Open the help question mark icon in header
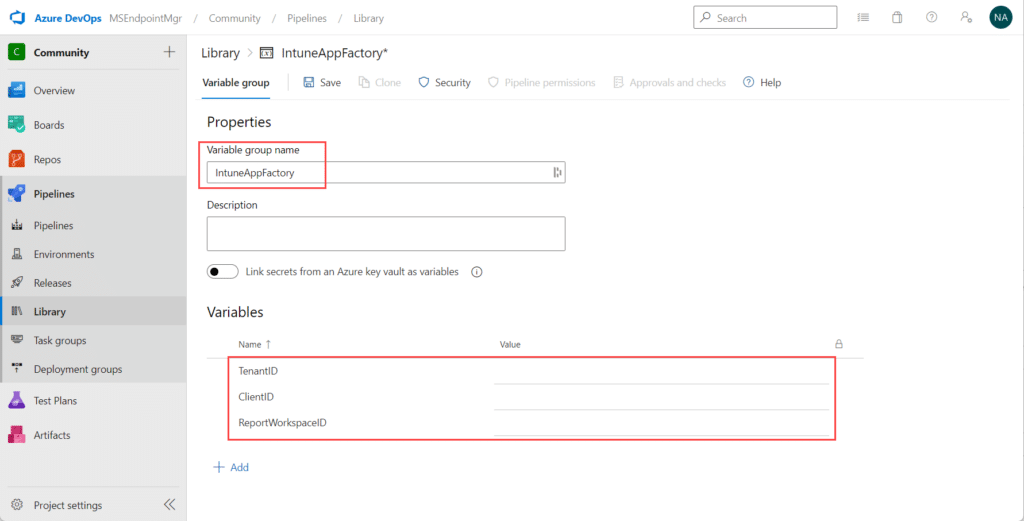This screenshot has width=1024, height=521. click(932, 18)
